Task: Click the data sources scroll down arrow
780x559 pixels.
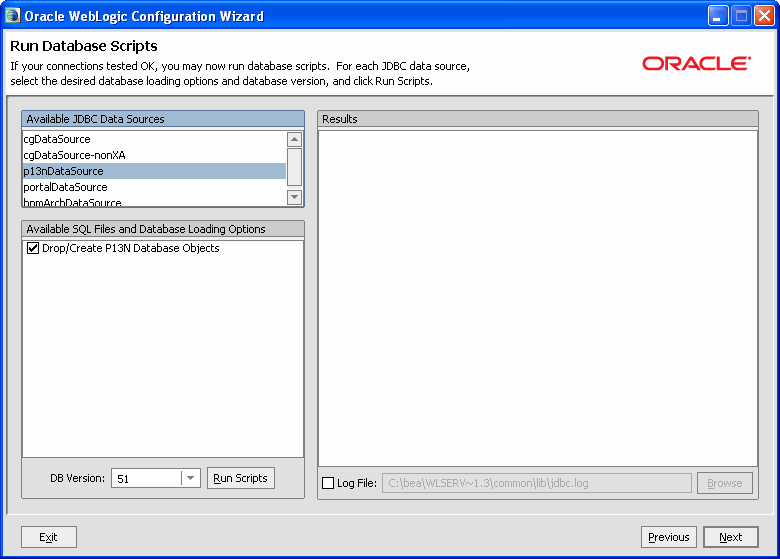Action: coord(294,197)
